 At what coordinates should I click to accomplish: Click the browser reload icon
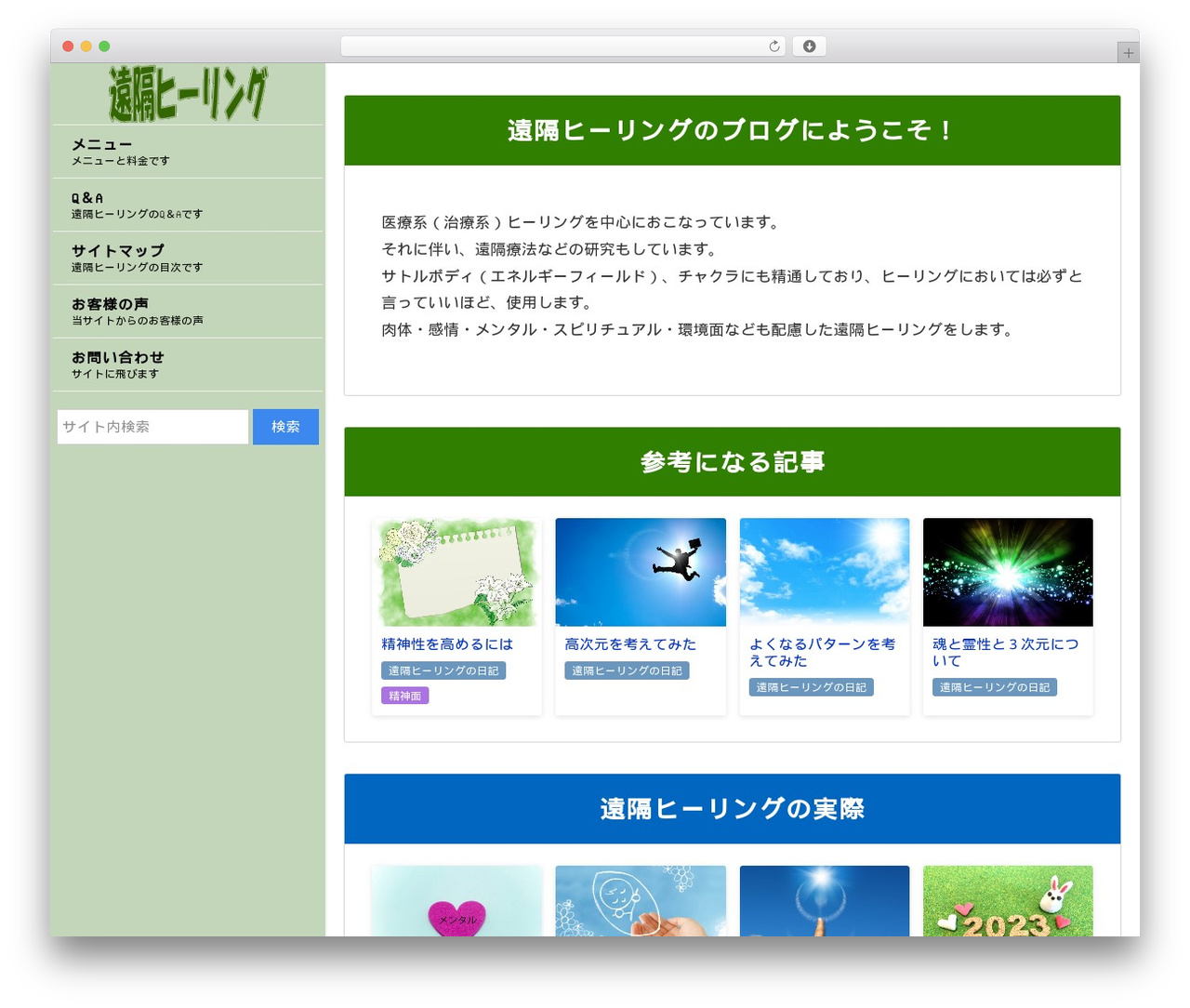pos(773,46)
